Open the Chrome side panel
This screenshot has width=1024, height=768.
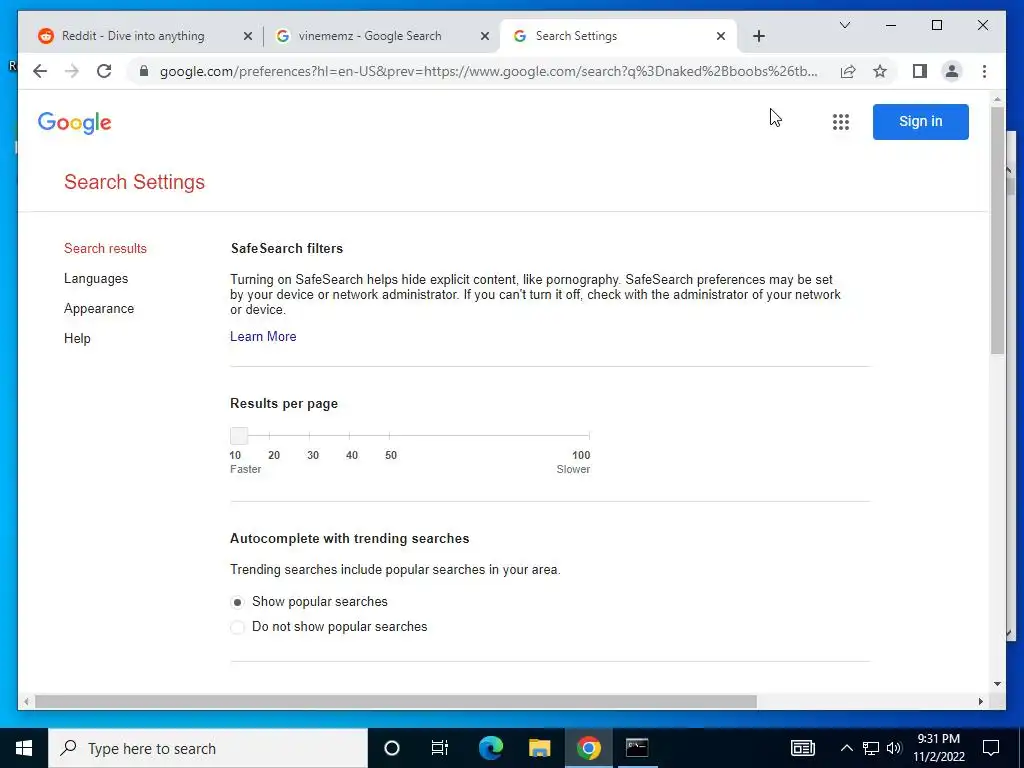(920, 71)
